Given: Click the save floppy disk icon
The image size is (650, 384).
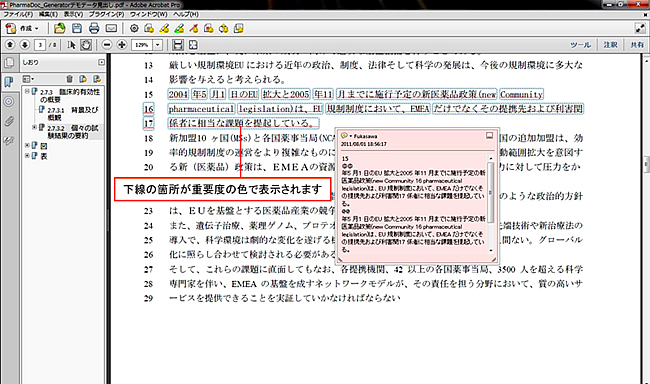Looking at the screenshot, I should click(x=77, y=28).
